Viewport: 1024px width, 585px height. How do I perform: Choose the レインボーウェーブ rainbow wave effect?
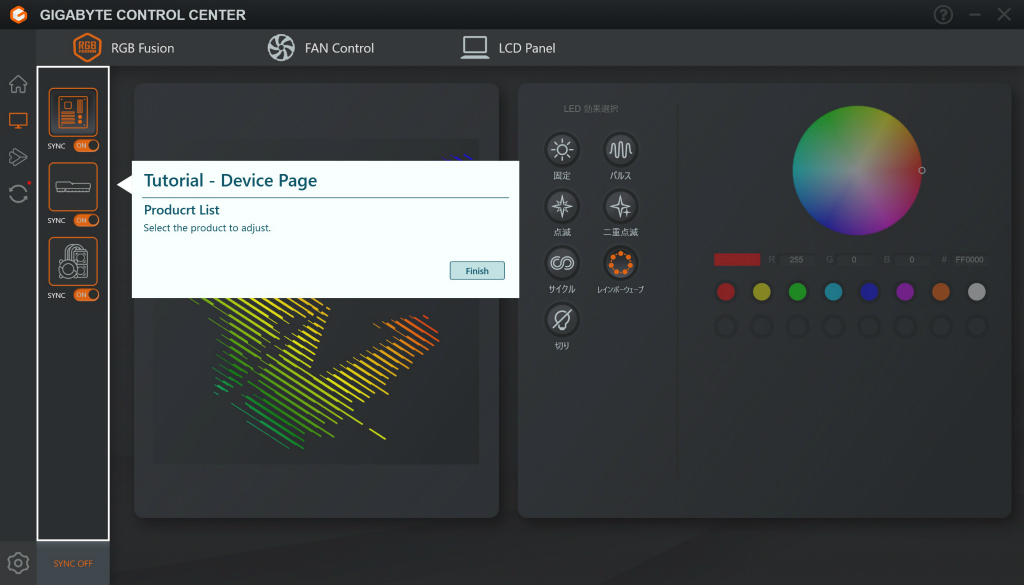620,262
